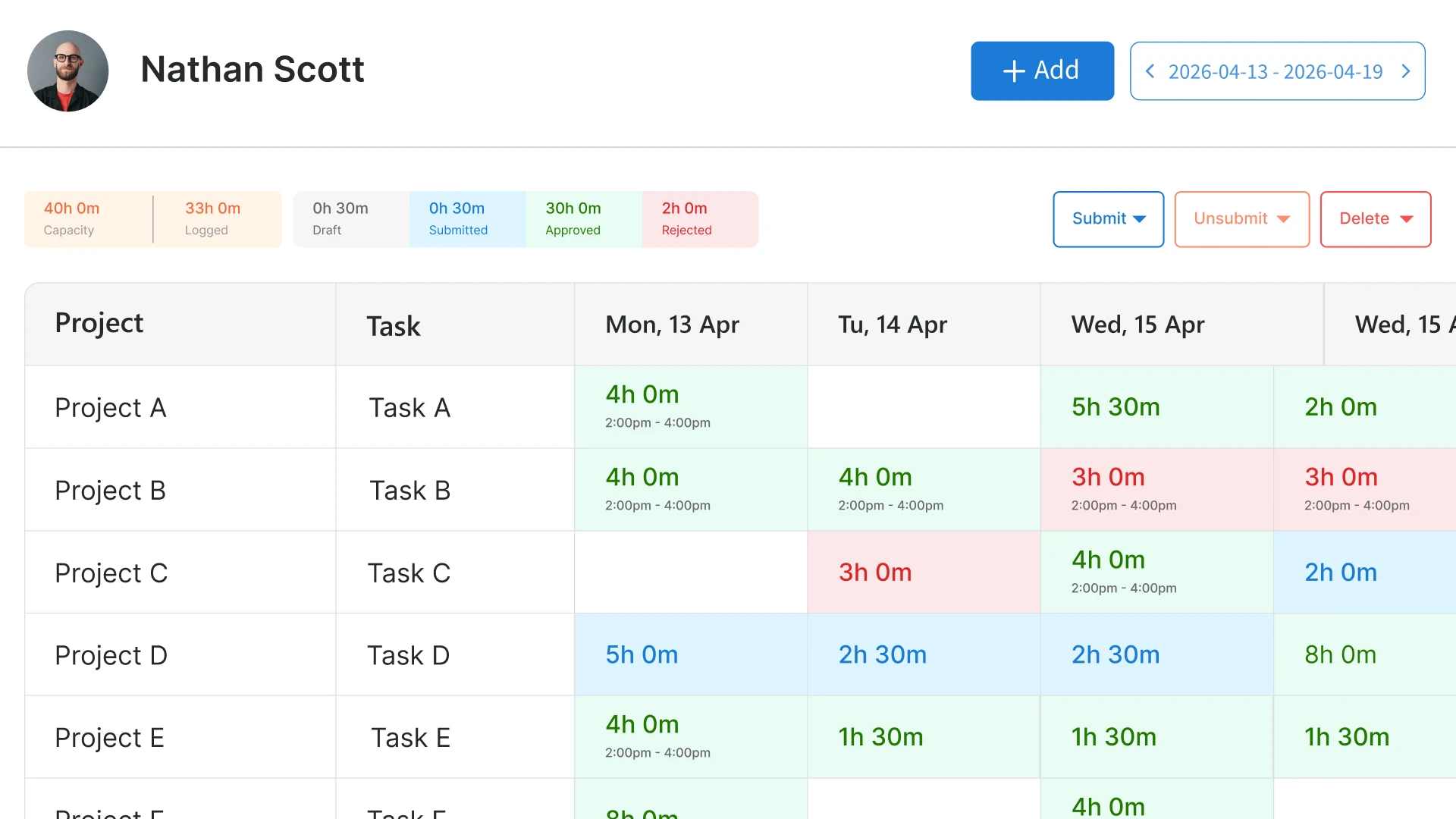Screen dimensions: 1456x819
Task: Open Project A 5h 30m entry
Action: pos(1156,407)
